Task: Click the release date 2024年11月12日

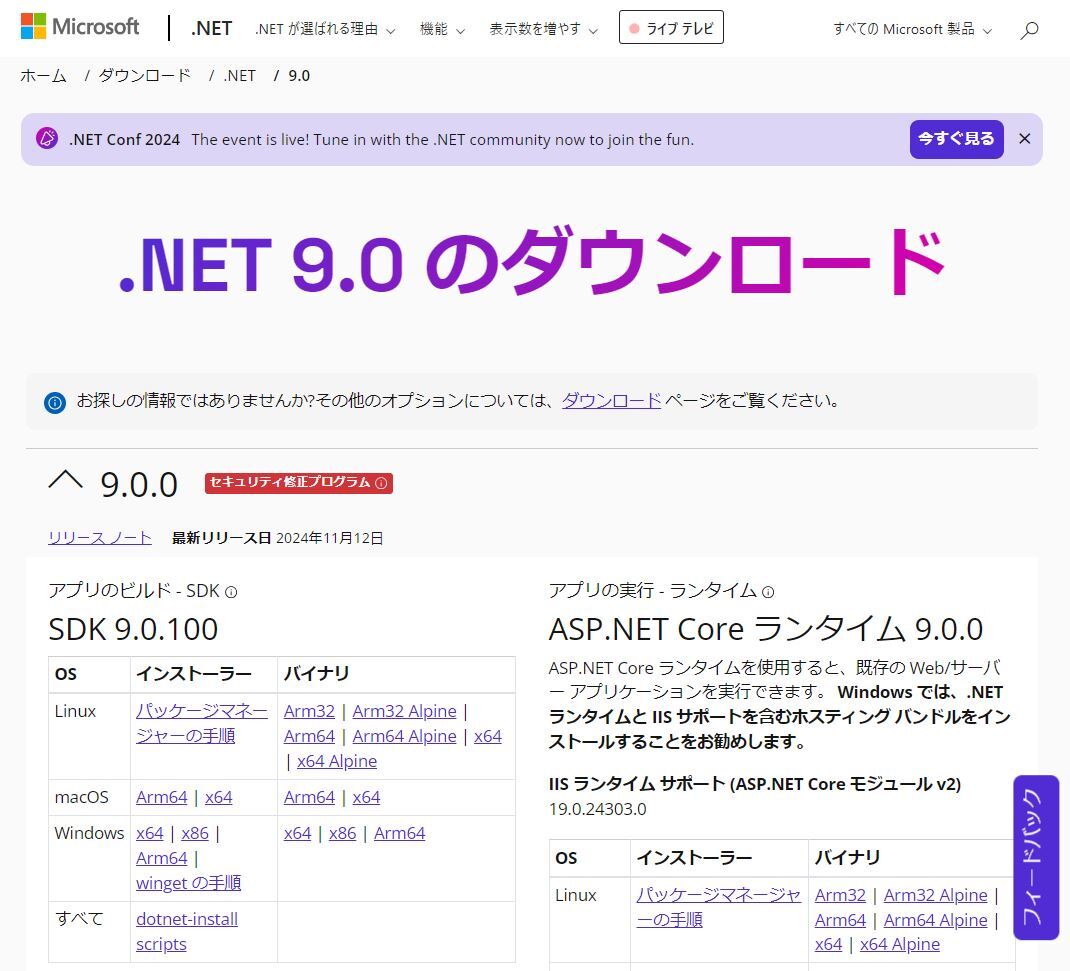Action: [x=330, y=538]
